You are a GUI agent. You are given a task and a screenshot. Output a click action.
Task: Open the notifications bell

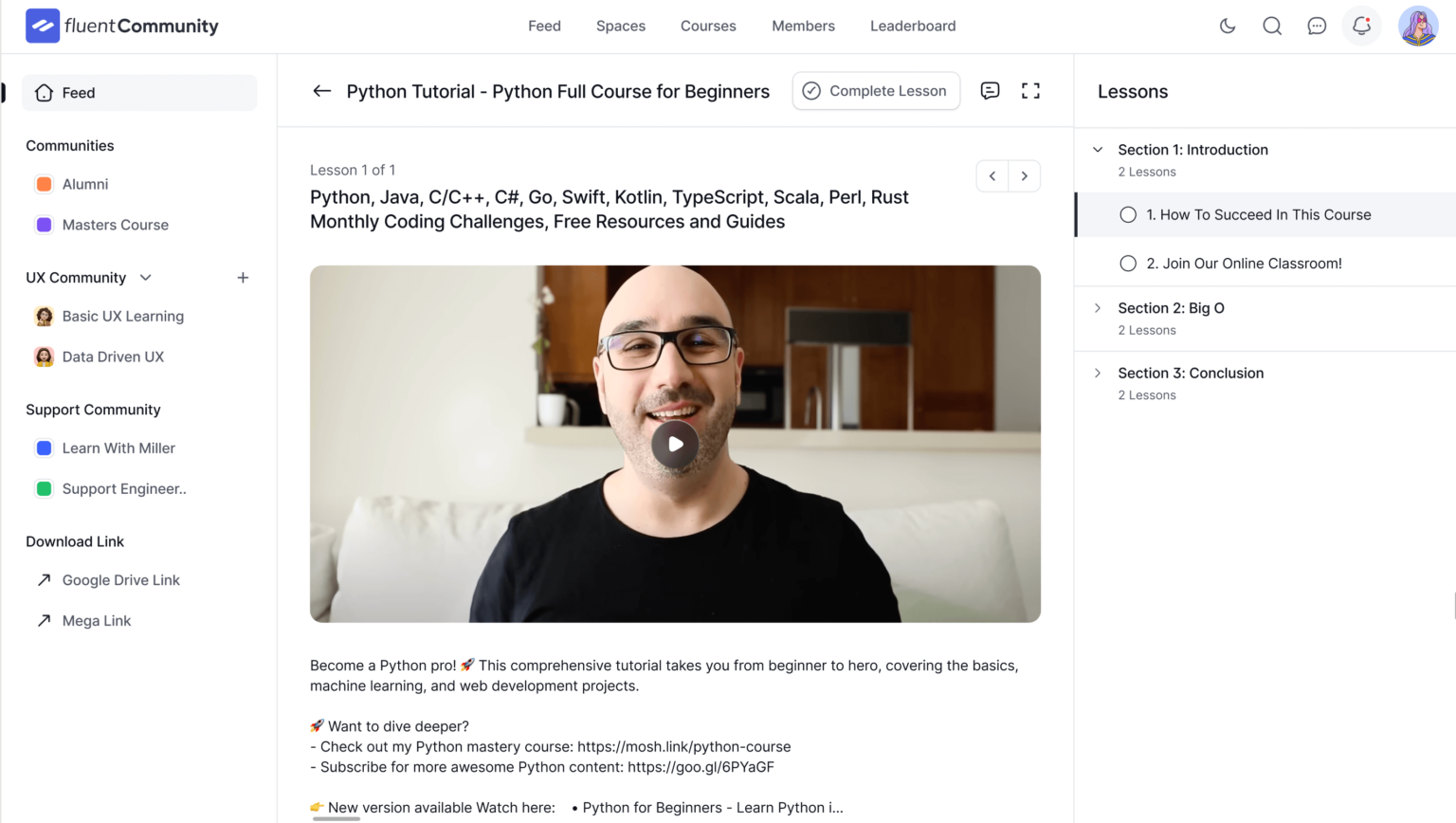pos(1361,26)
